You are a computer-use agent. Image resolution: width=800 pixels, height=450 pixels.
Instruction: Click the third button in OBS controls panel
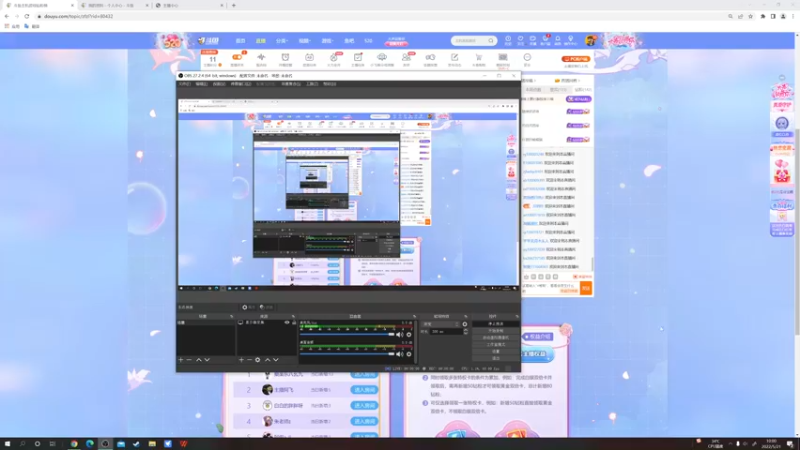[x=495, y=338]
